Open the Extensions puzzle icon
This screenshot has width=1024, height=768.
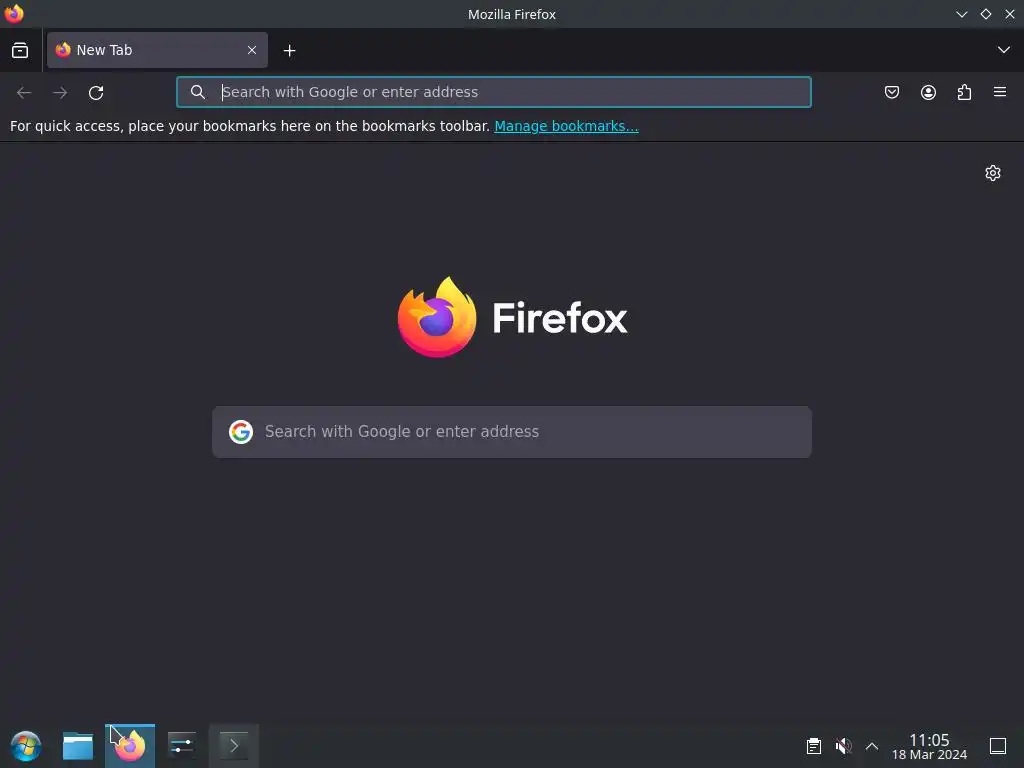pyautogui.click(x=964, y=92)
